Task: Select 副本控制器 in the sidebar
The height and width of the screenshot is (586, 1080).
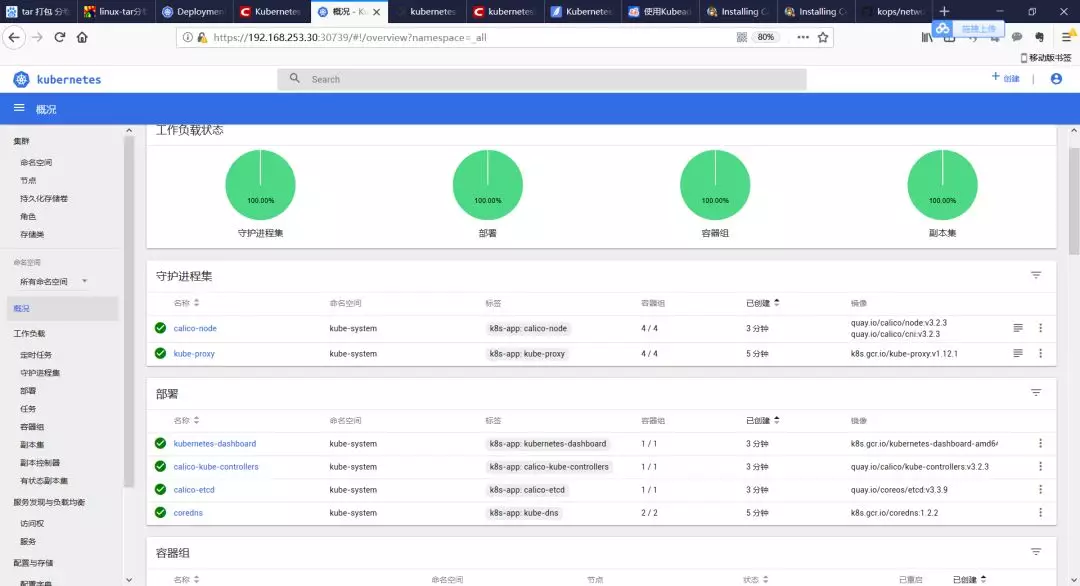Action: (x=40, y=463)
